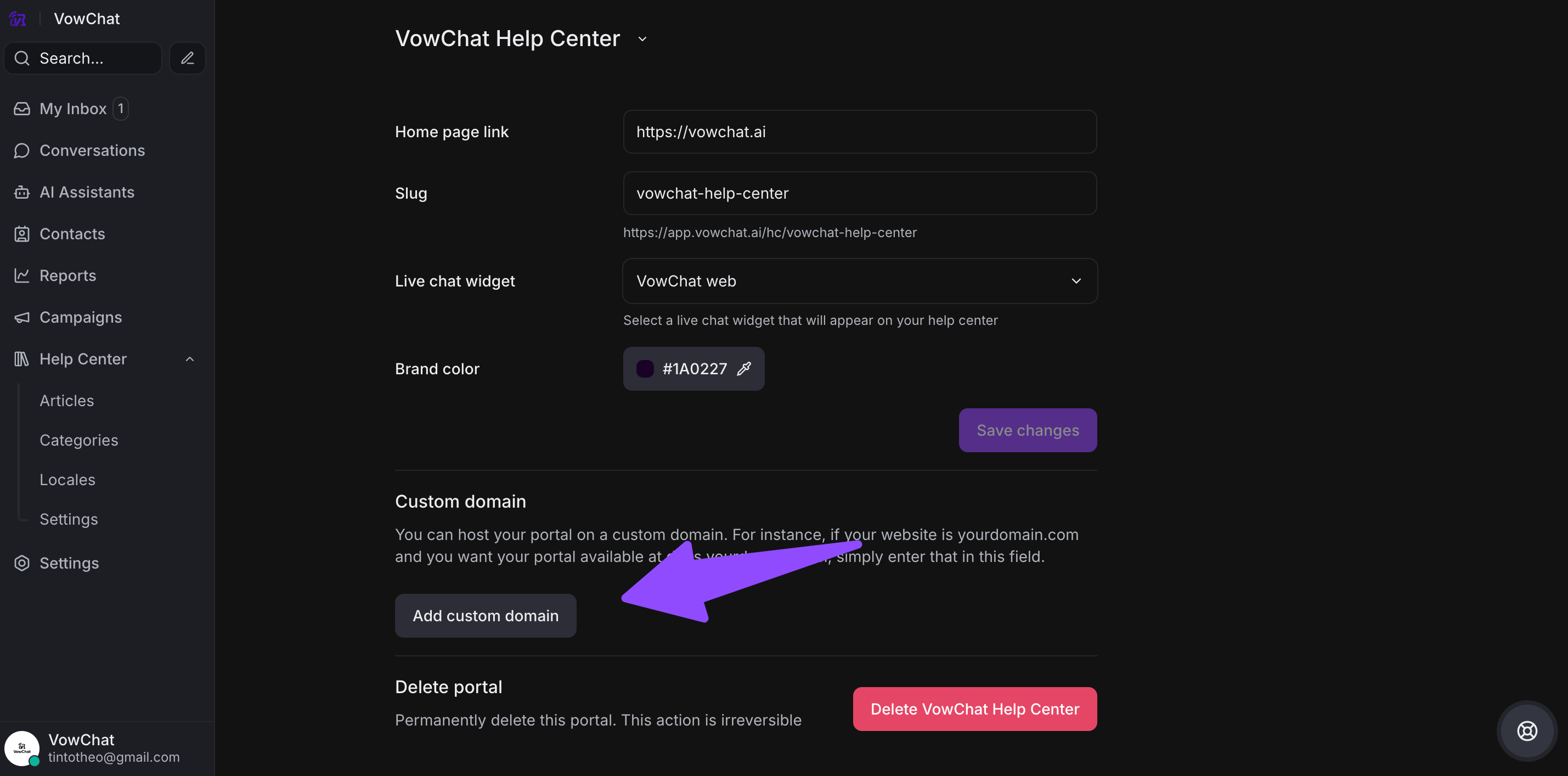Click the Delete VowChat Help Center button
Image resolution: width=1568 pixels, height=776 pixels.
(x=974, y=709)
